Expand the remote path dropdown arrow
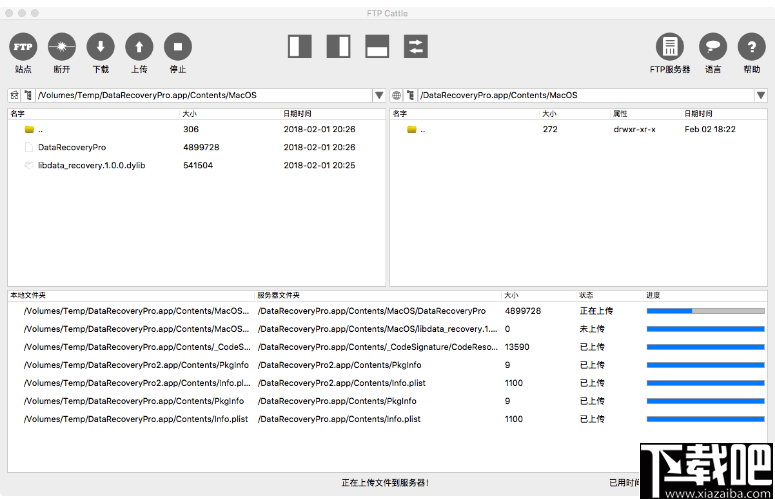Viewport: 775px width, 499px height. pos(761,95)
